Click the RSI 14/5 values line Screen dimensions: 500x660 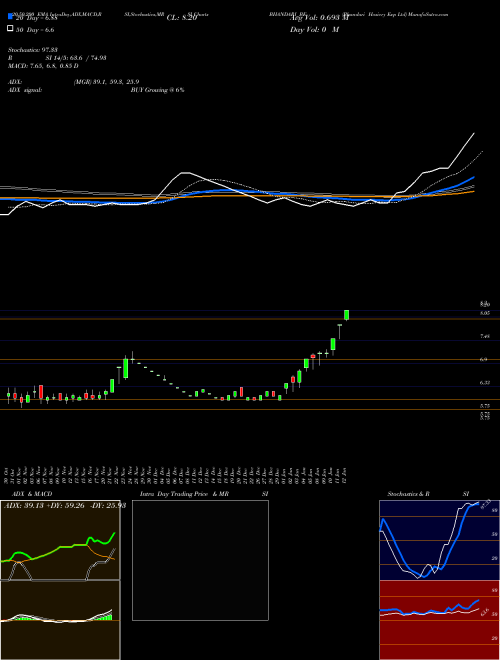coord(57,58)
